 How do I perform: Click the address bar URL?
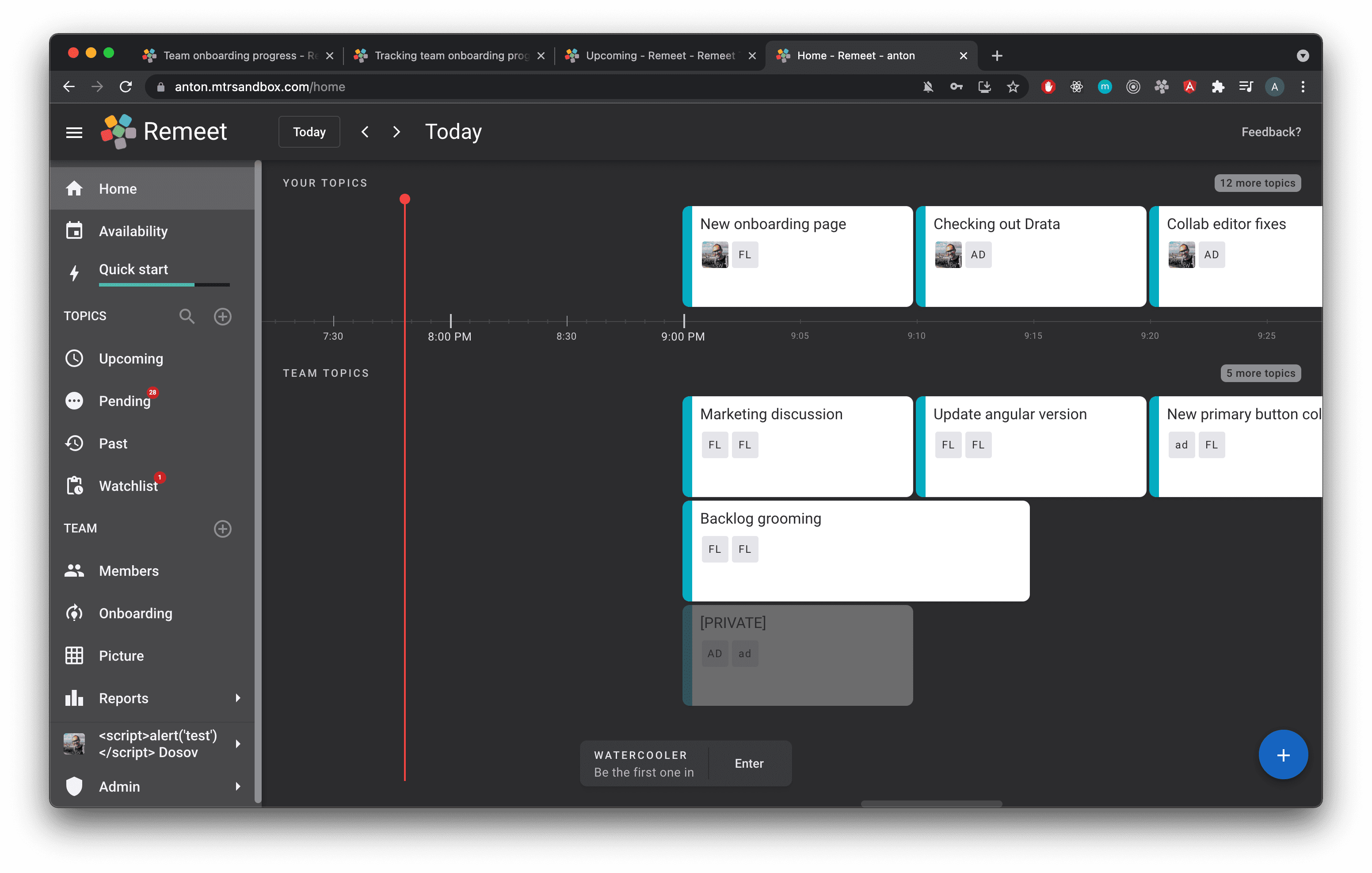260,87
